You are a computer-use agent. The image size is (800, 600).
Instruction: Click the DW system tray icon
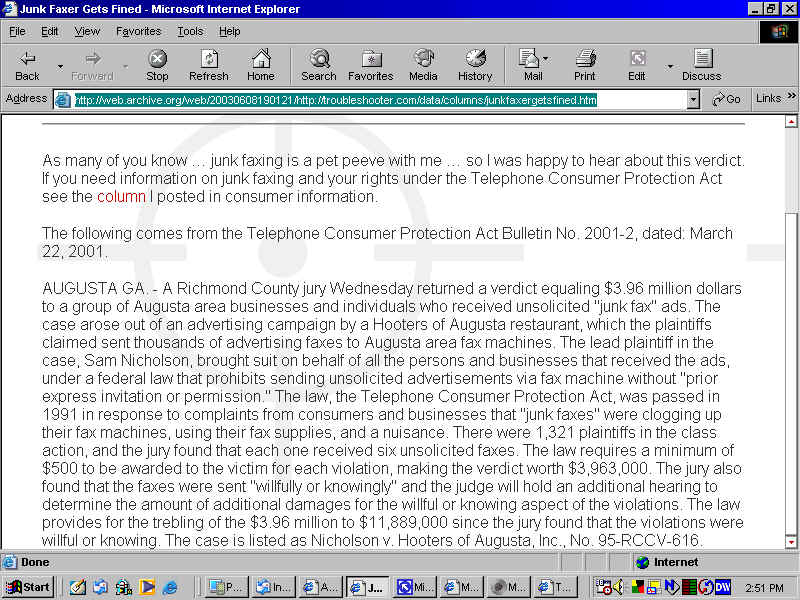[722, 587]
